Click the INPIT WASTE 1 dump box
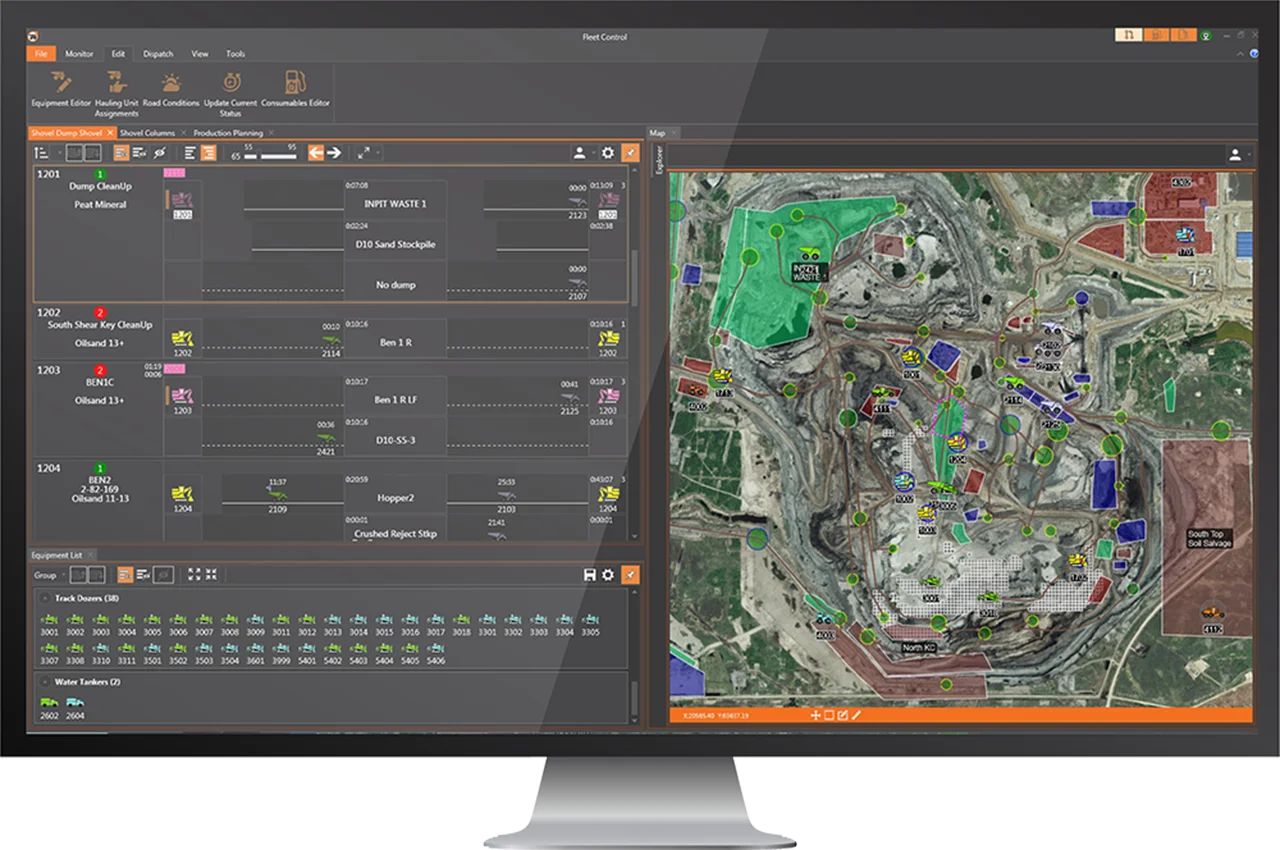 tap(394, 204)
